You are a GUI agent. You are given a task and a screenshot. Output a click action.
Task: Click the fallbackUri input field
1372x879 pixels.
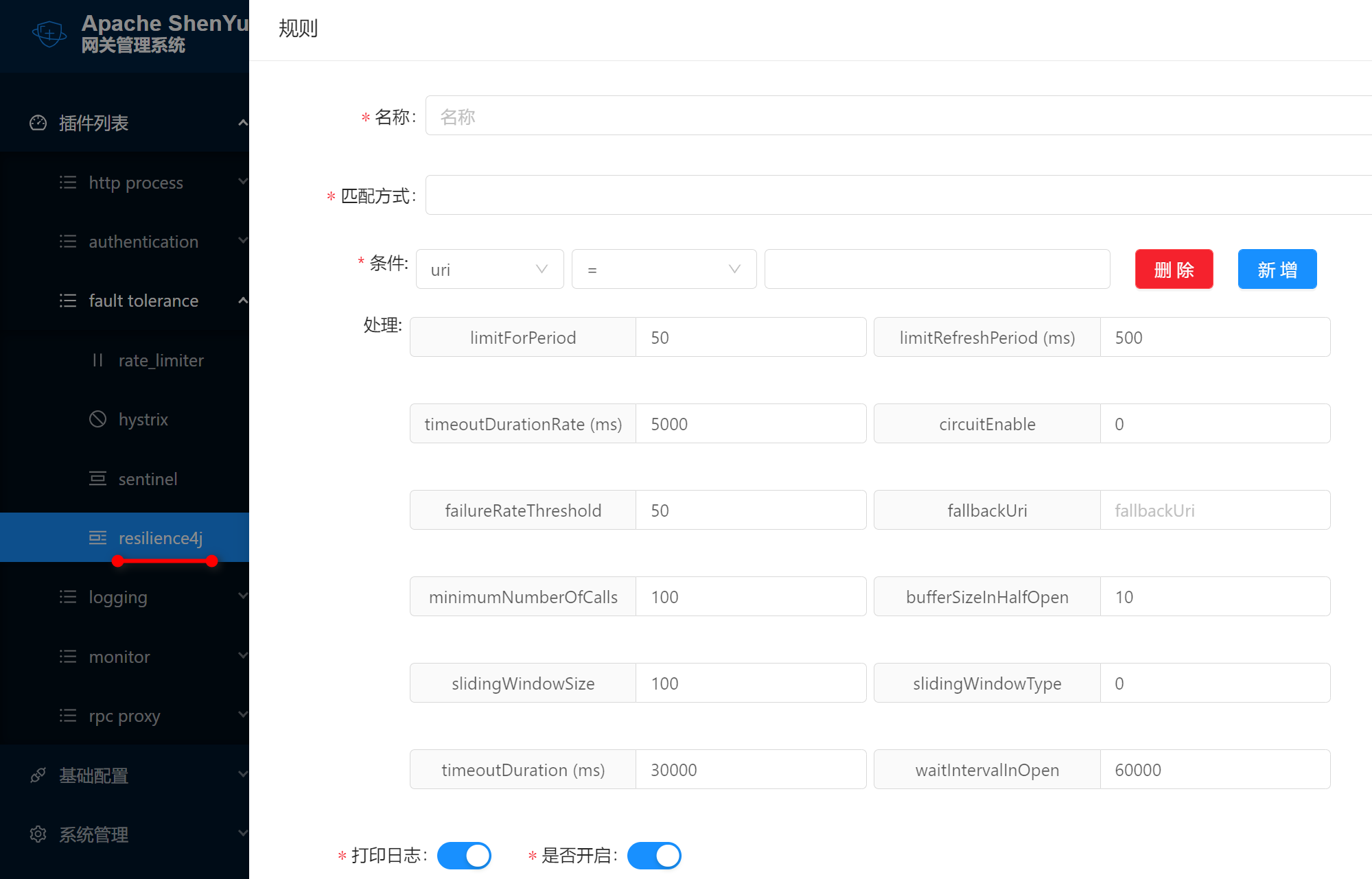tap(1214, 511)
